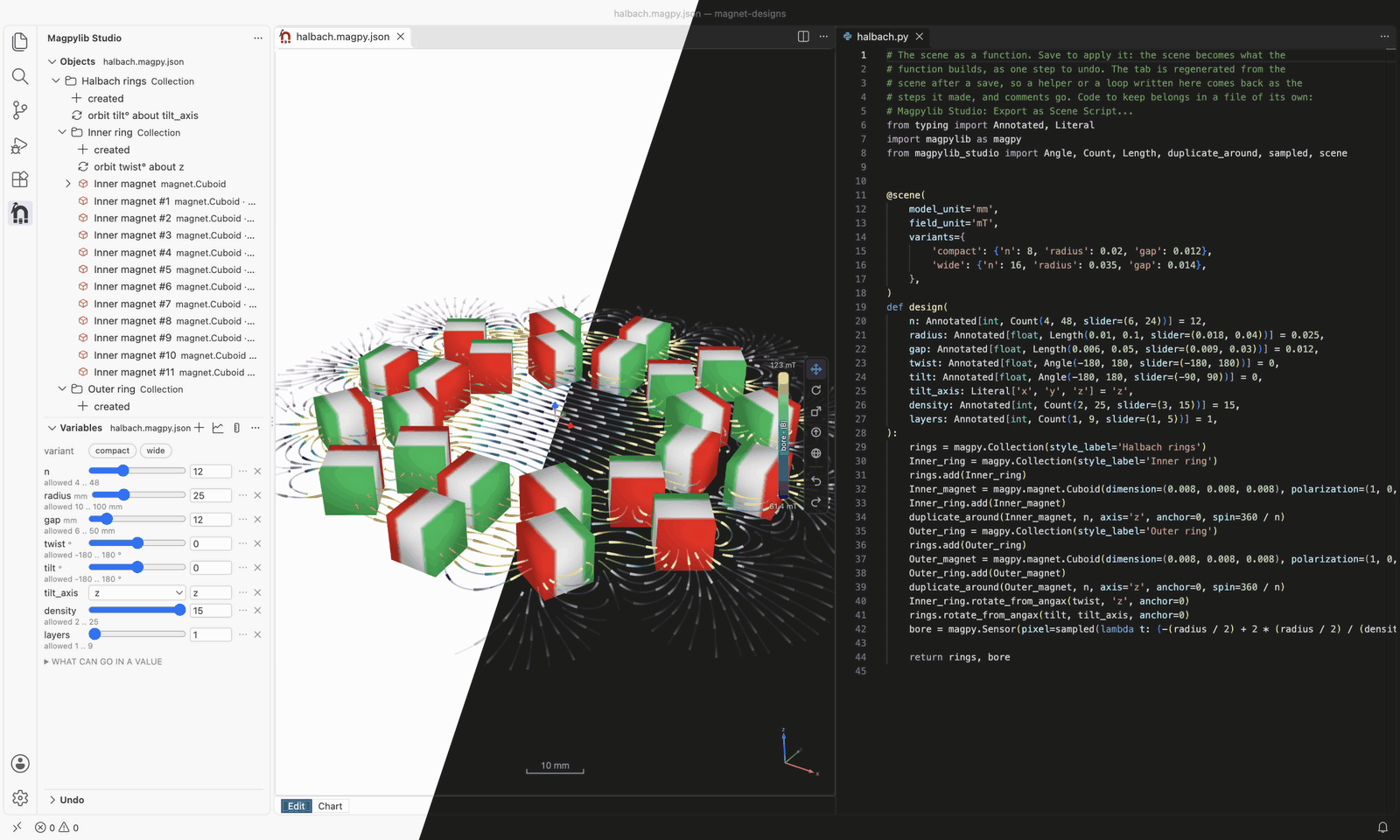Viewport: 1400px width, 840px height.
Task: Click the gap value input field
Action: [x=211, y=520]
